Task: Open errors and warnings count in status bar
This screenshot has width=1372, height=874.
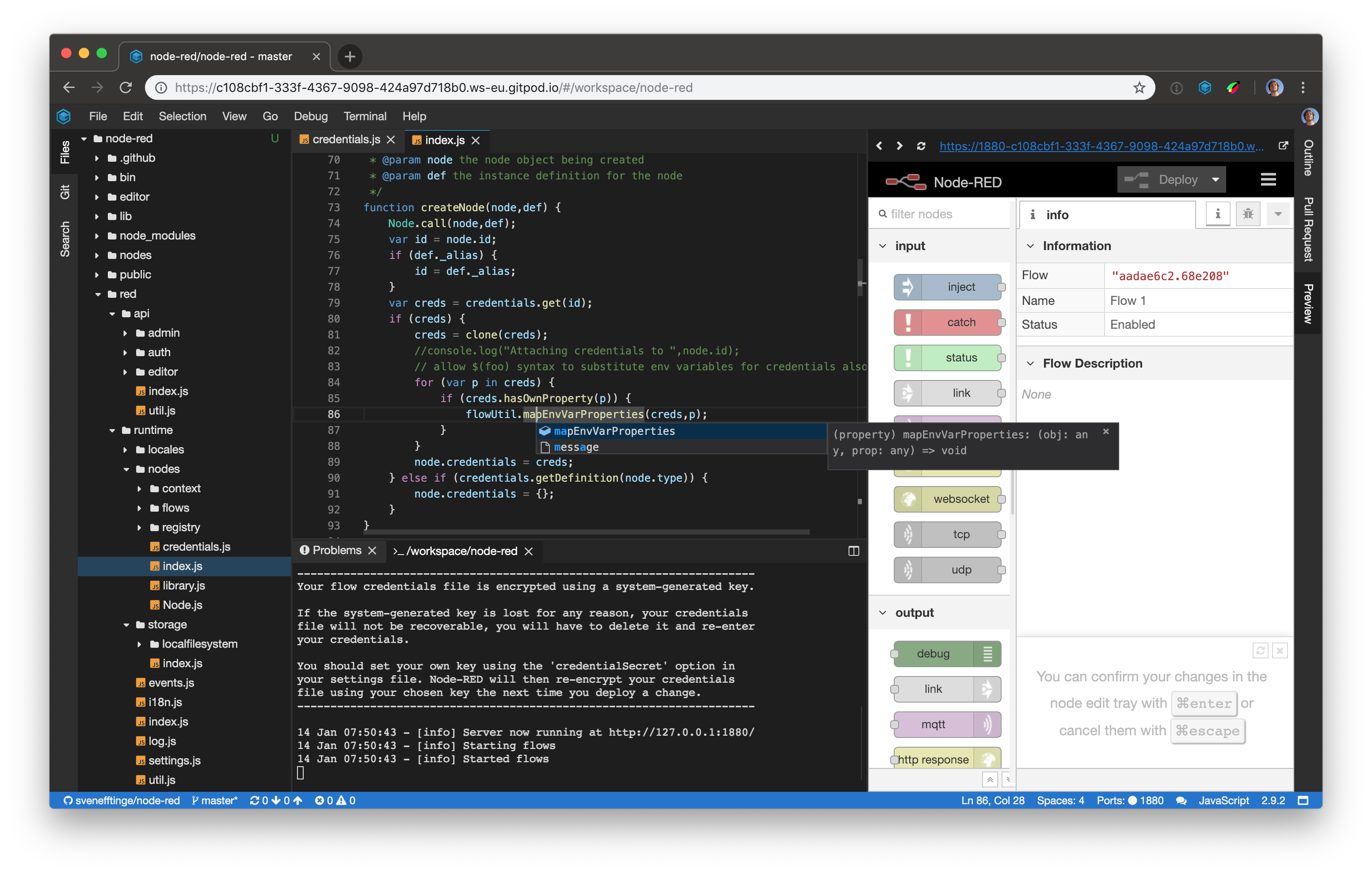Action: (x=335, y=801)
